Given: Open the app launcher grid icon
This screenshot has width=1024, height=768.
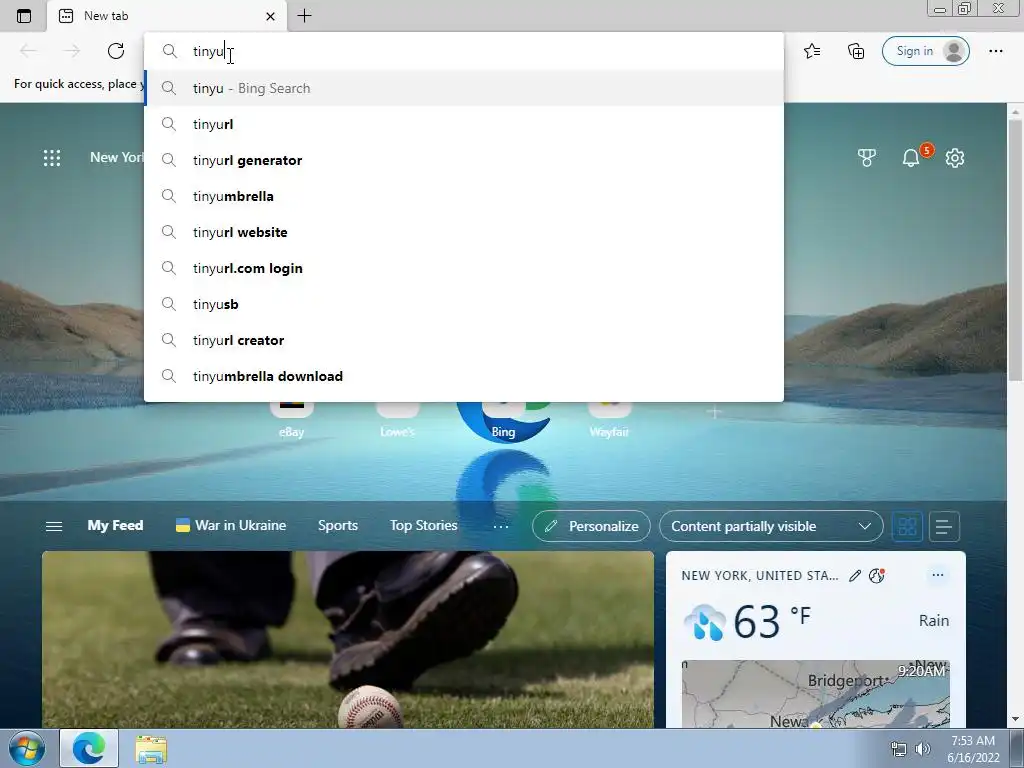Looking at the screenshot, I should [x=52, y=157].
